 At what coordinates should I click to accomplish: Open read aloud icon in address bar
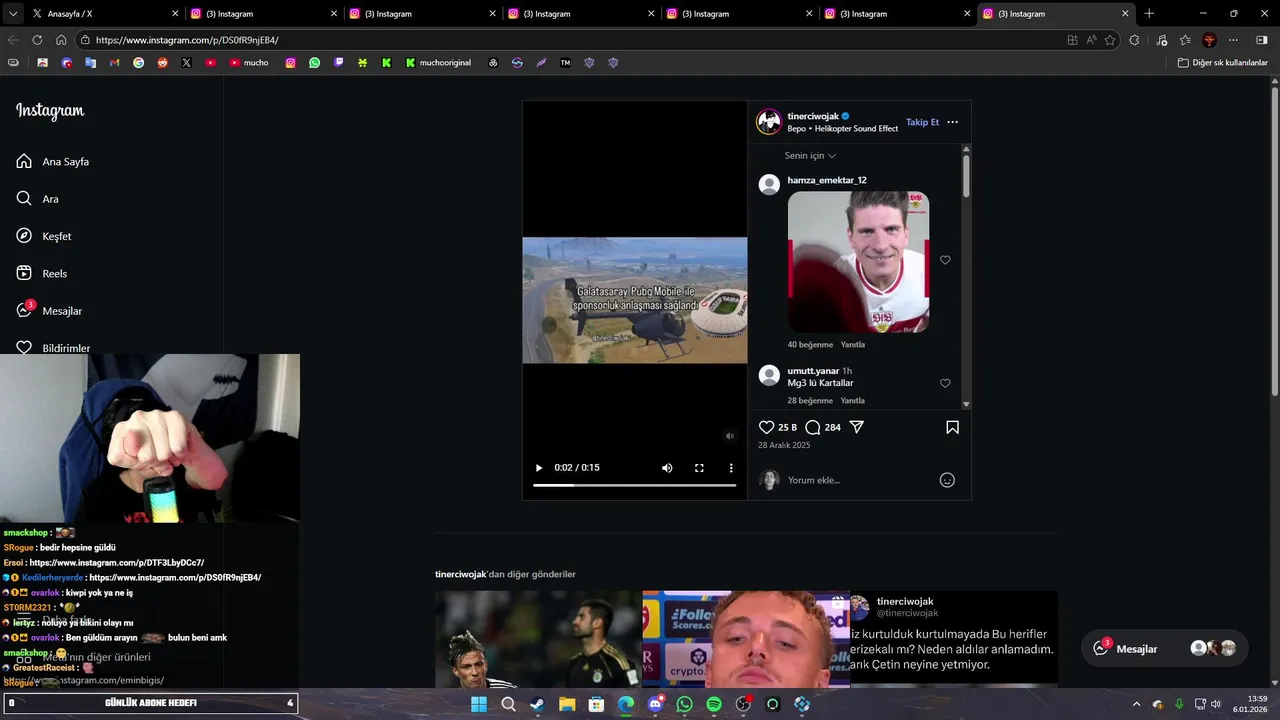pos(1091,40)
